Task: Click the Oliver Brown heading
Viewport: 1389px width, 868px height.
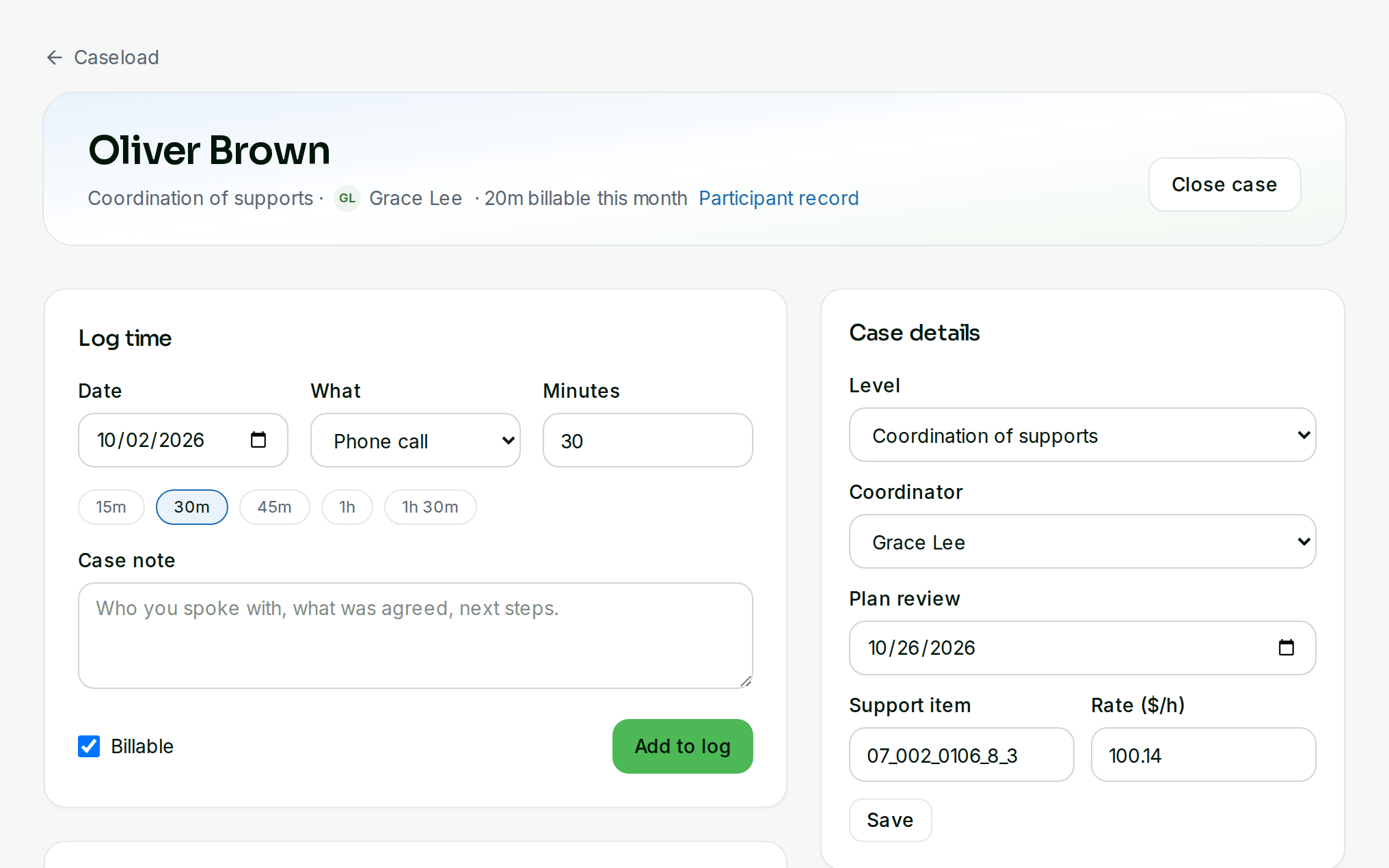Action: [209, 150]
